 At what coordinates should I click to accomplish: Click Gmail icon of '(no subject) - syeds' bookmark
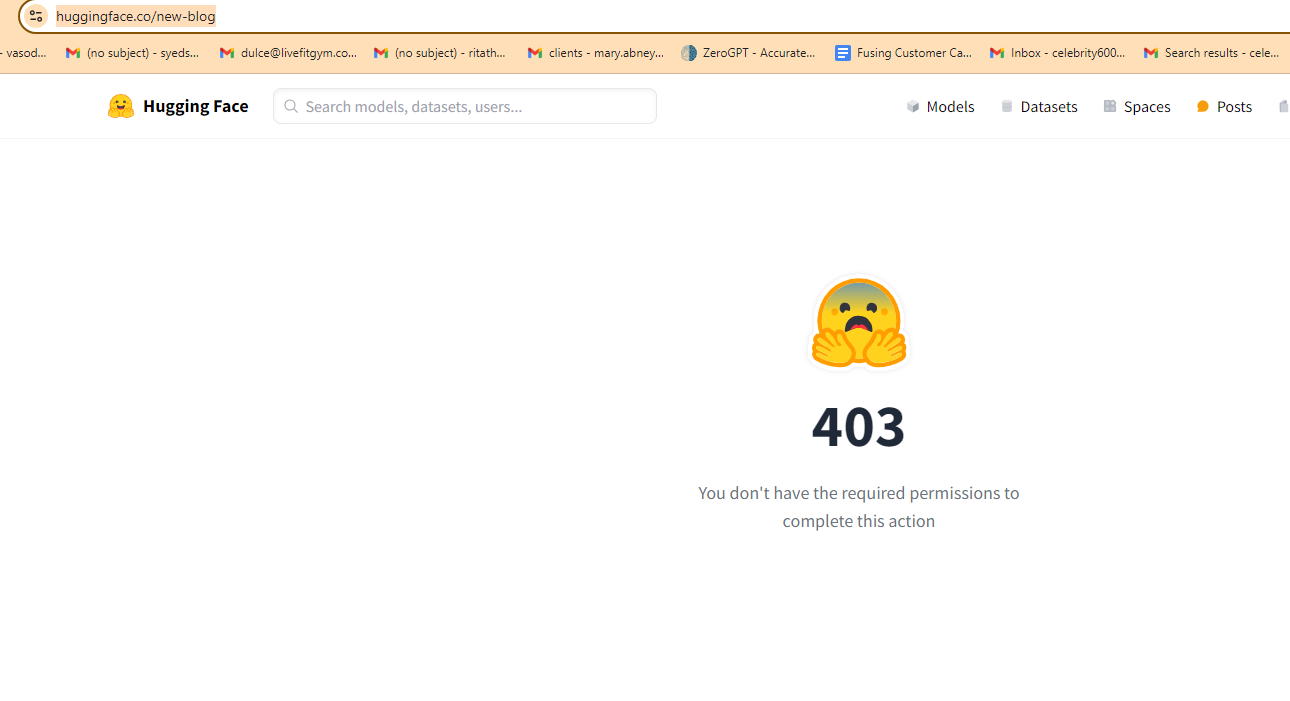coord(73,53)
